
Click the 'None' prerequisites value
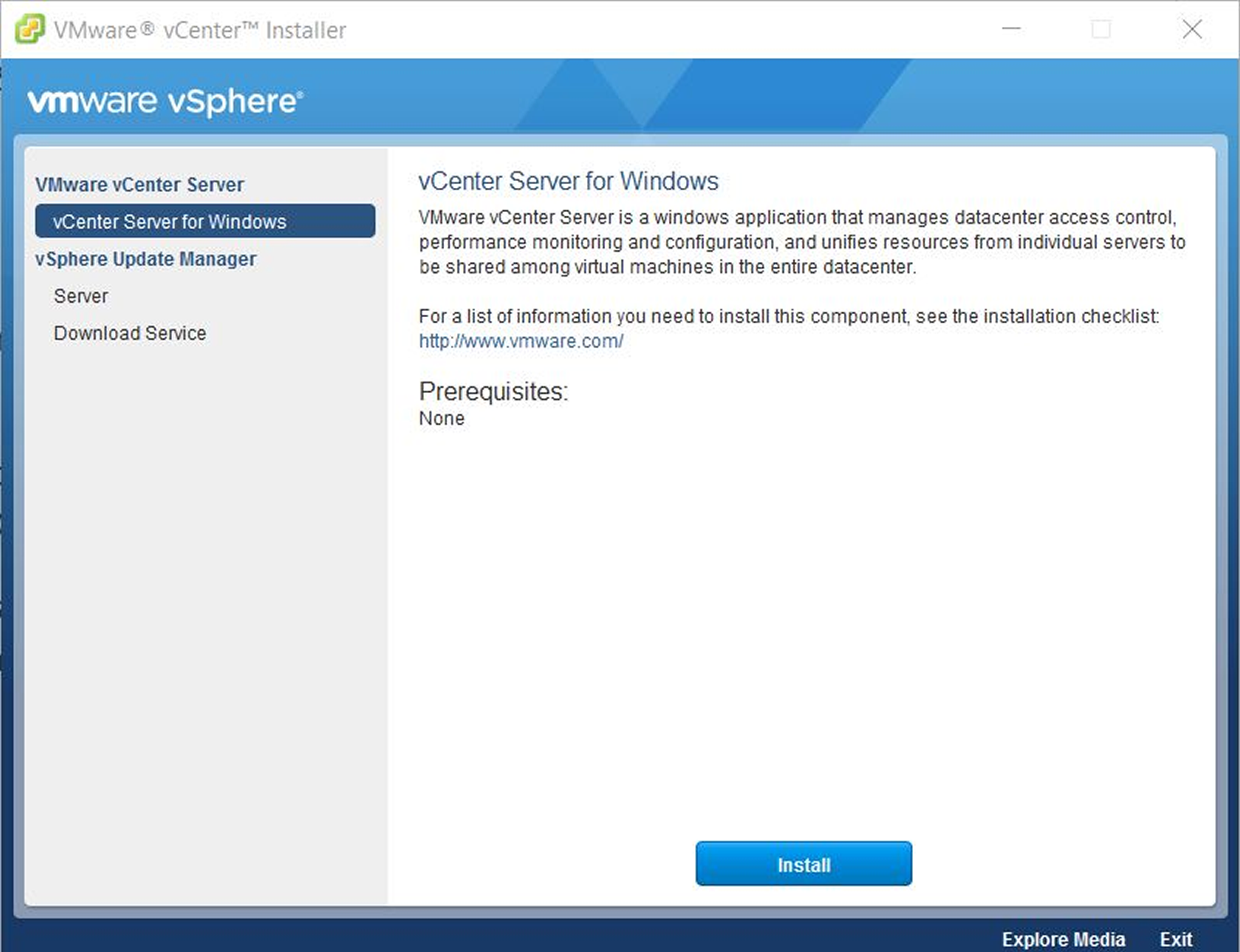441,419
